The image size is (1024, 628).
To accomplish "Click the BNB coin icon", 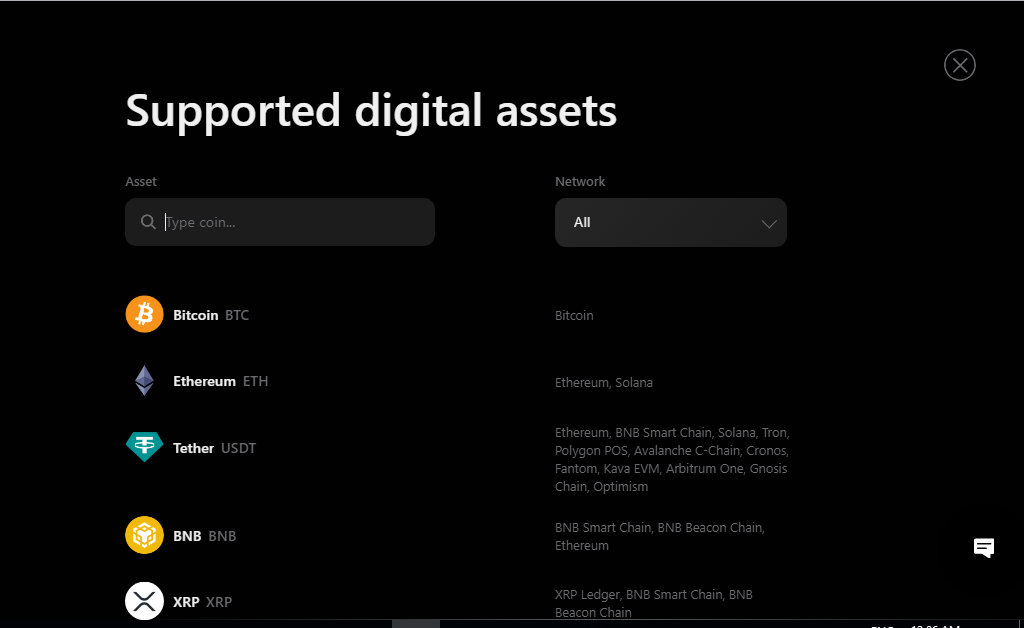I will [144, 535].
